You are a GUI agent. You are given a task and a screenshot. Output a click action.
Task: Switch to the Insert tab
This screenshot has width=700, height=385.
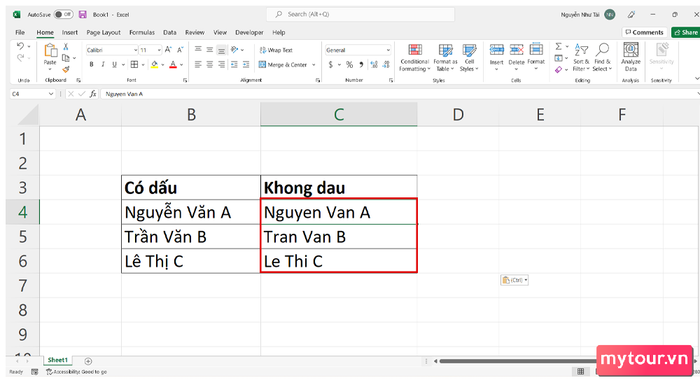pos(70,33)
